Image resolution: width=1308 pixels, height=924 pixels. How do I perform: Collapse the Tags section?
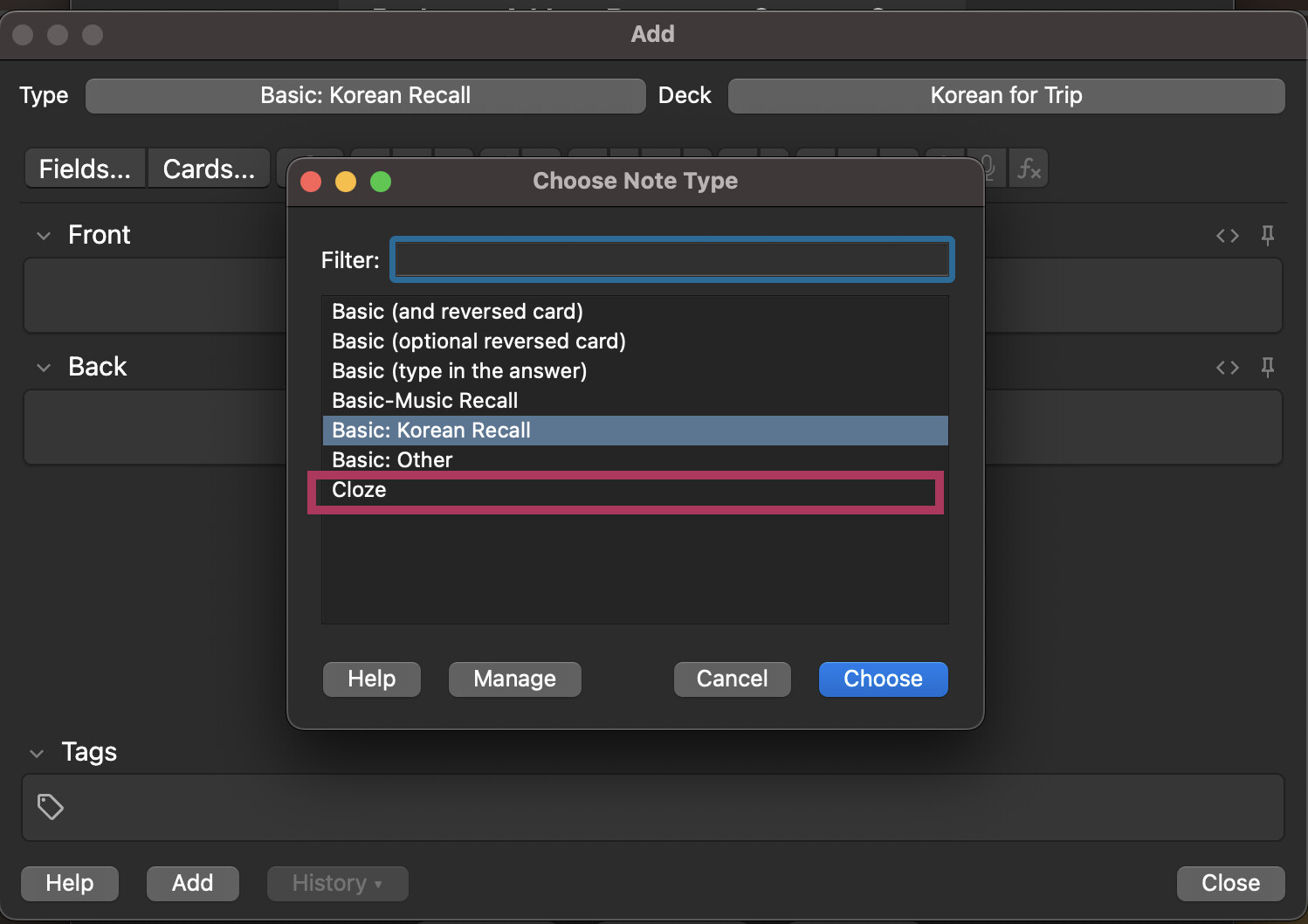[36, 752]
